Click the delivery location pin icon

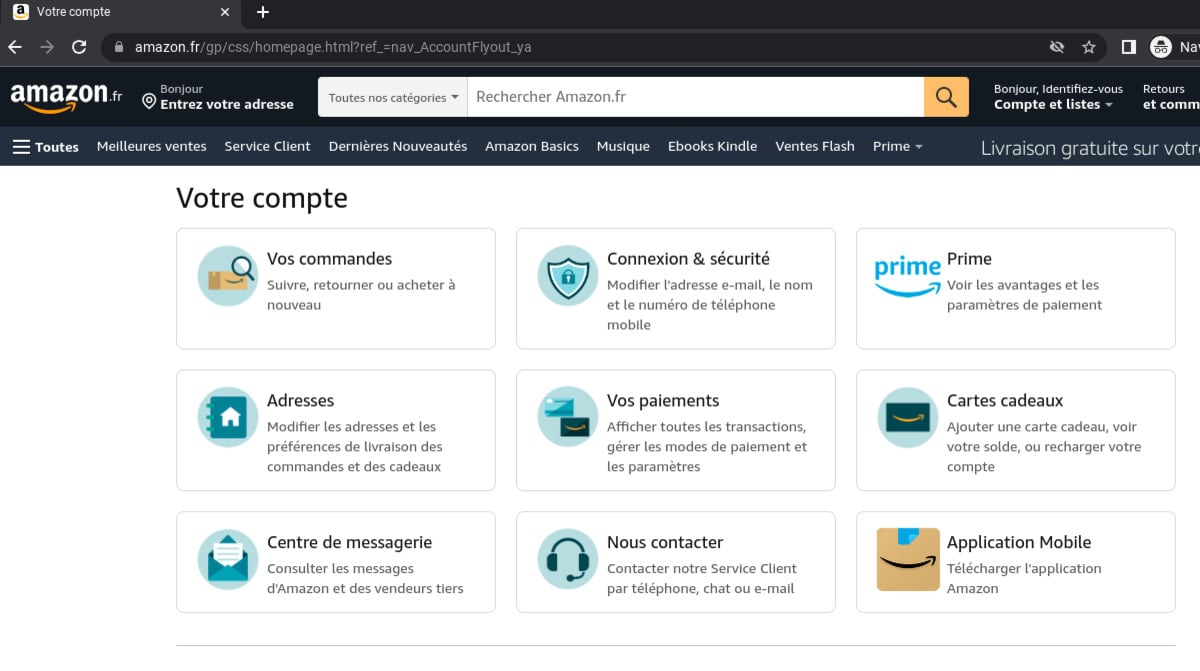click(x=149, y=101)
